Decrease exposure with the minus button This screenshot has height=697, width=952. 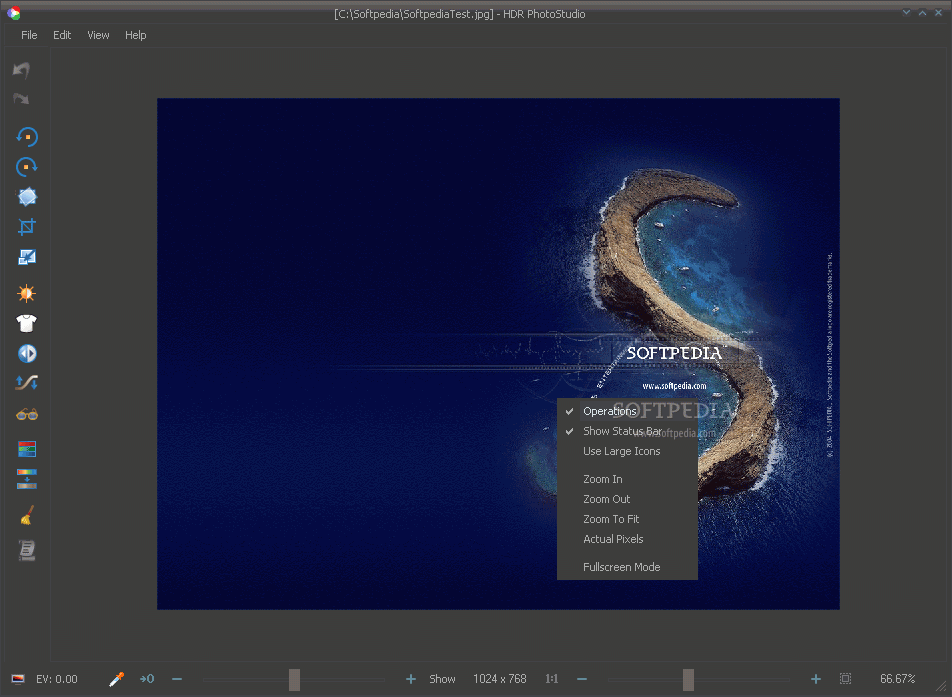(x=177, y=679)
